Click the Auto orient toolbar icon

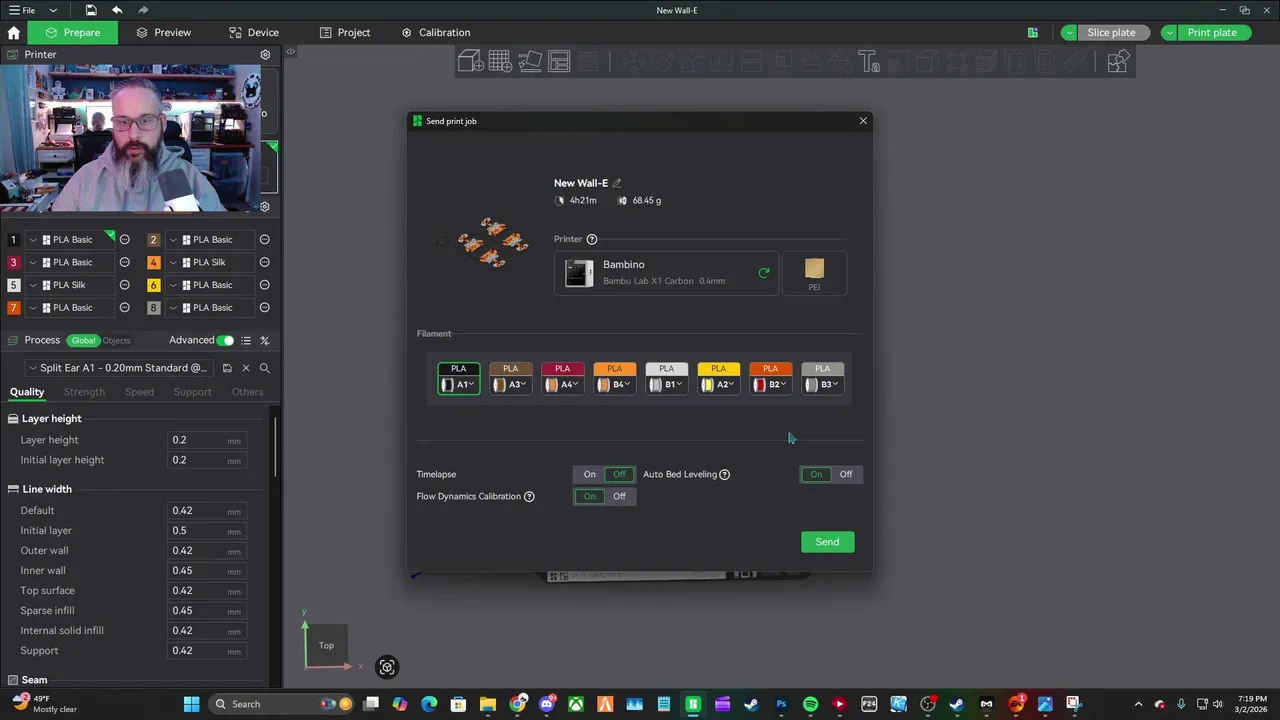click(x=530, y=62)
